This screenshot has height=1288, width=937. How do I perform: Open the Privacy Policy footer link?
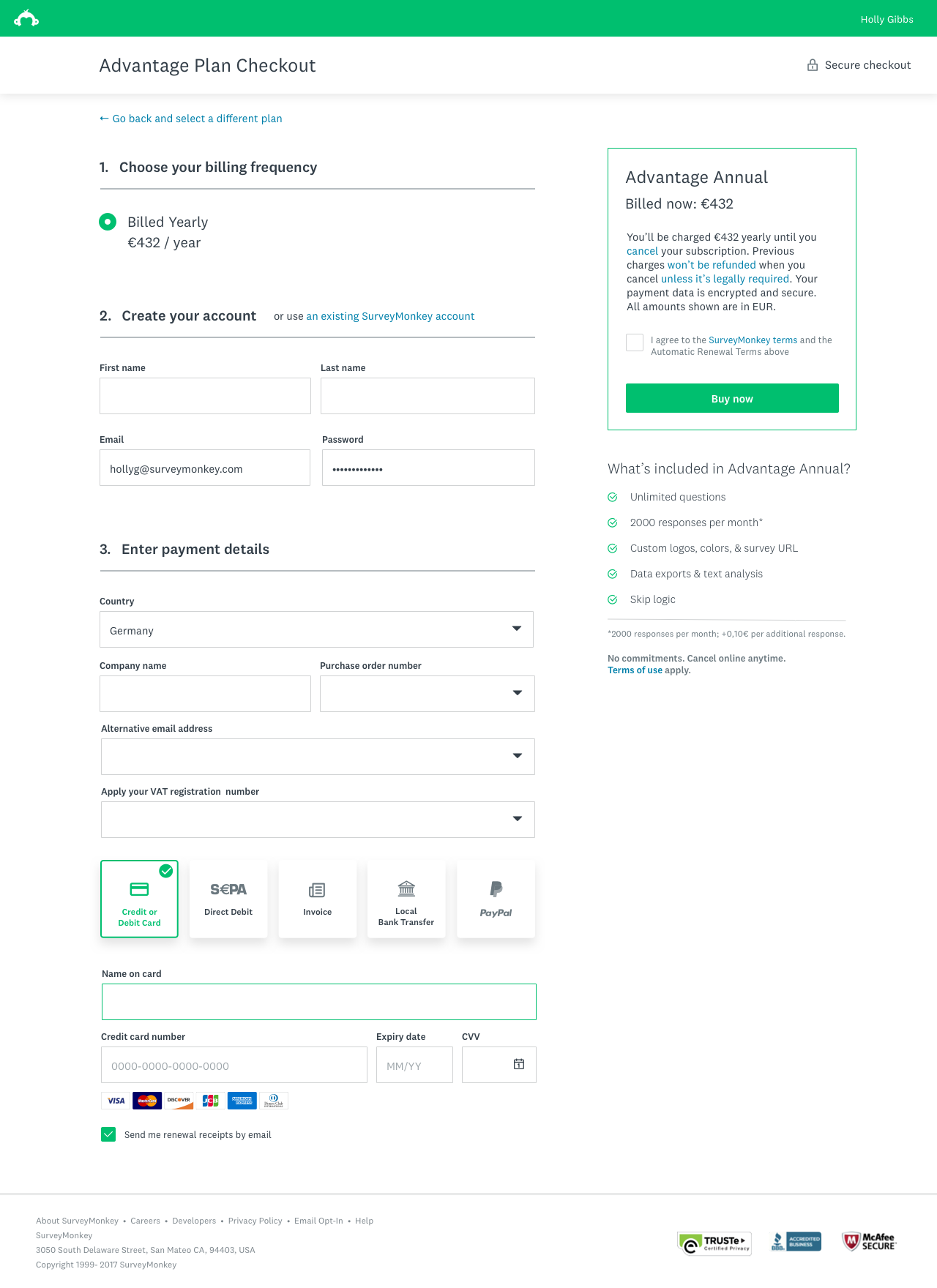(x=255, y=1221)
